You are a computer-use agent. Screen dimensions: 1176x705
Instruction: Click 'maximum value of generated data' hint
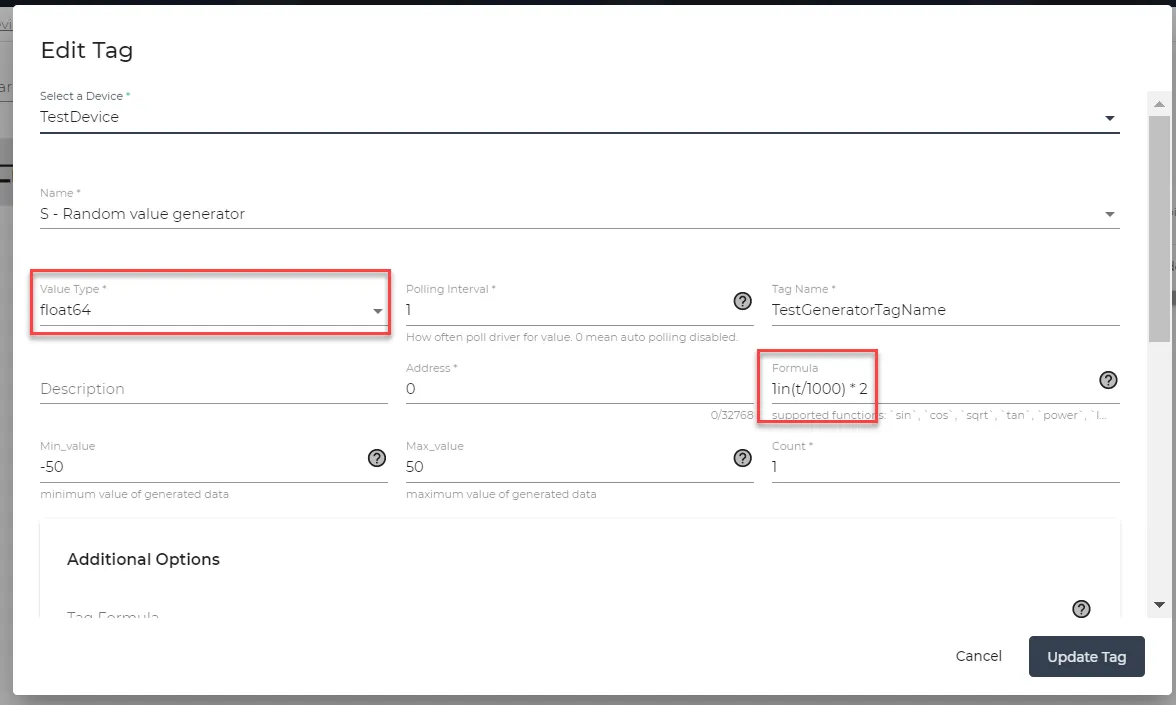pyautogui.click(x=501, y=494)
